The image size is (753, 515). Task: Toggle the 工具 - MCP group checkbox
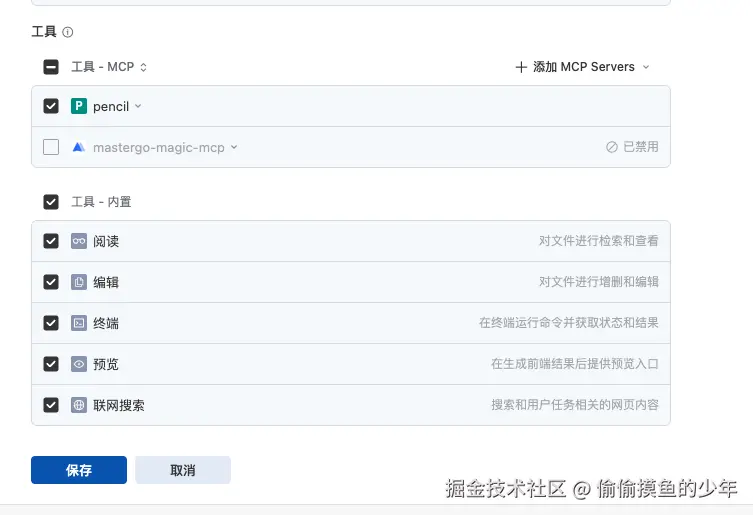(51, 67)
